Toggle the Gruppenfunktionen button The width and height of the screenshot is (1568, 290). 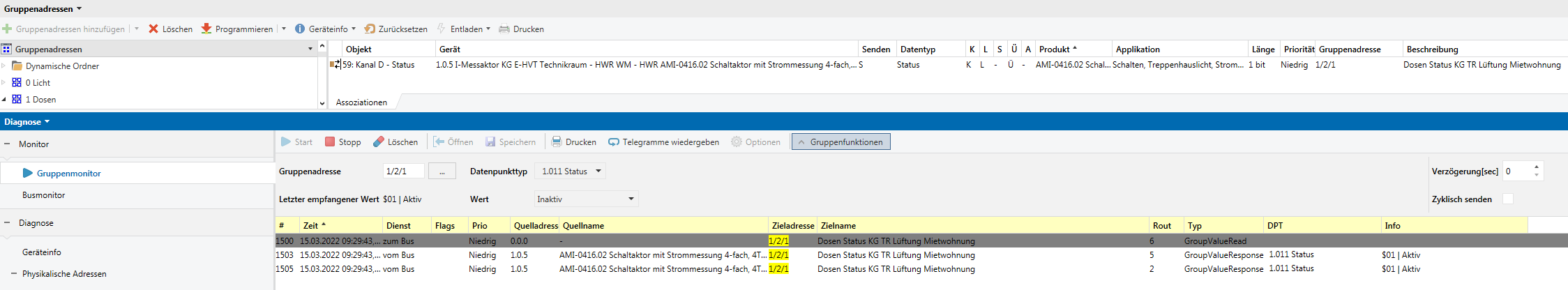click(x=840, y=142)
